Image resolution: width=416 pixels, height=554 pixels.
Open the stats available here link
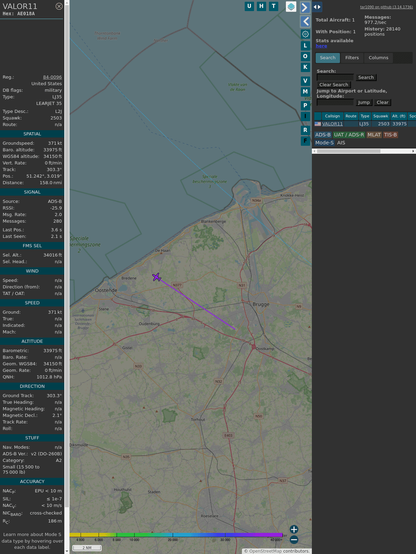321,46
